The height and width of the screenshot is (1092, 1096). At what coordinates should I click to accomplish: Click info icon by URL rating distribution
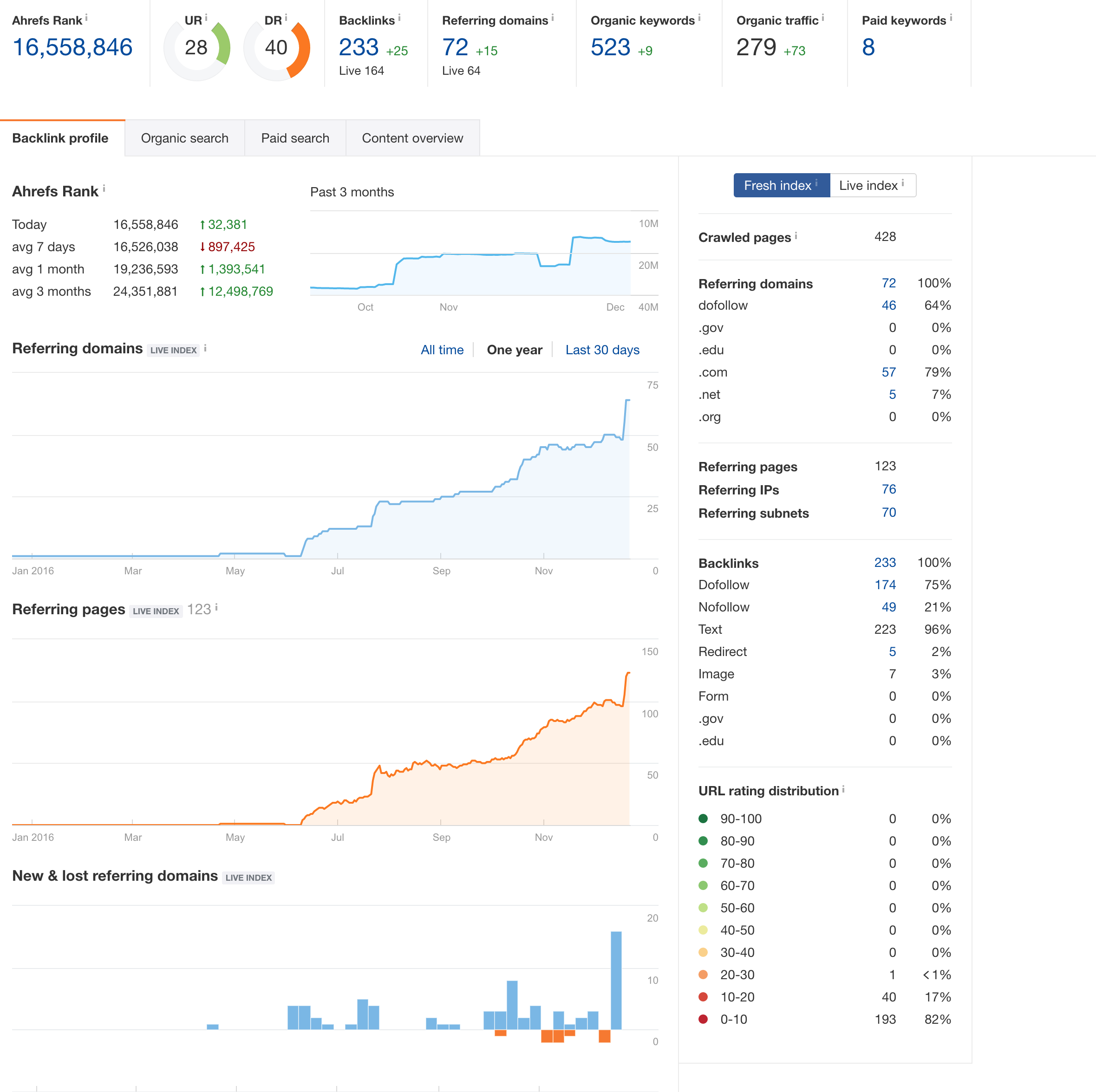coord(843,789)
